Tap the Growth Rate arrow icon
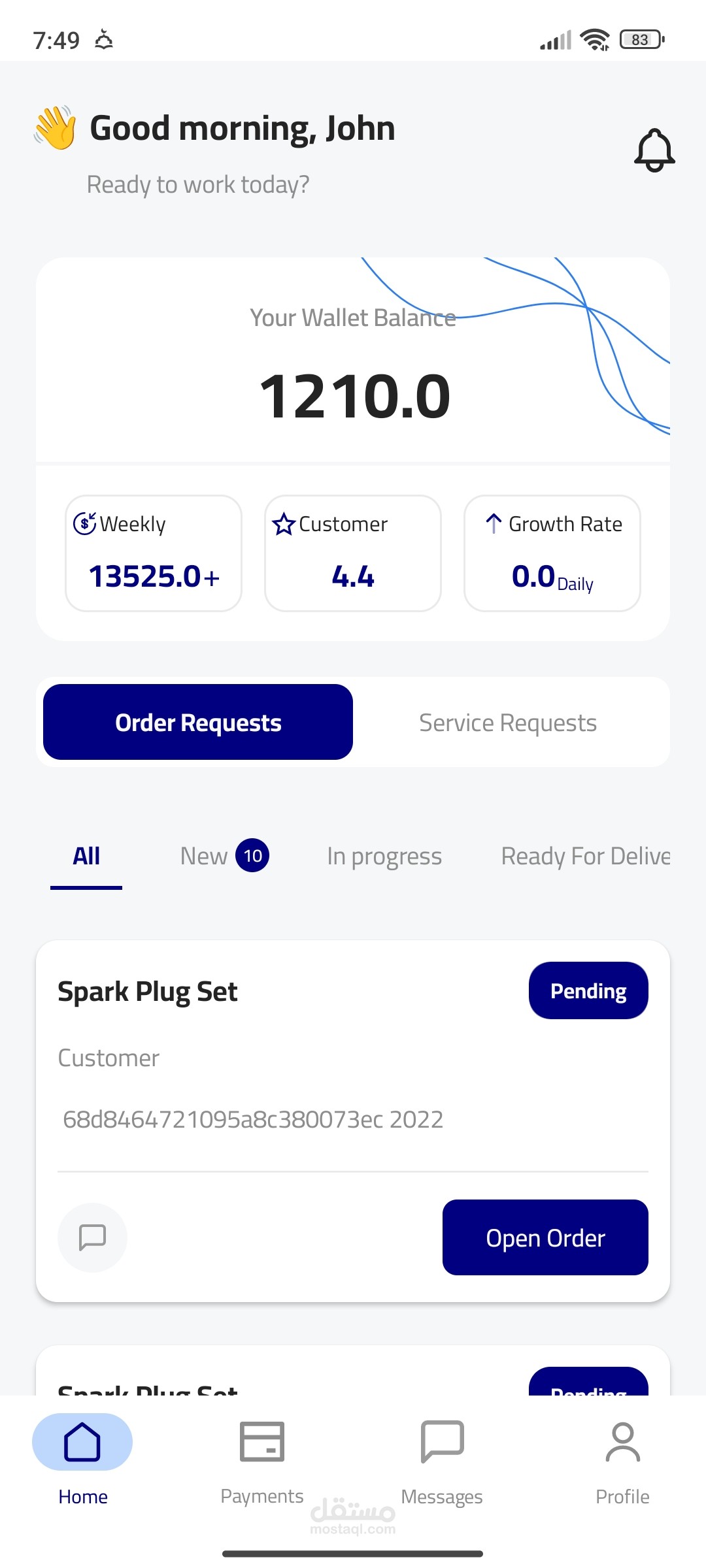This screenshot has height=1568, width=706. click(x=494, y=523)
